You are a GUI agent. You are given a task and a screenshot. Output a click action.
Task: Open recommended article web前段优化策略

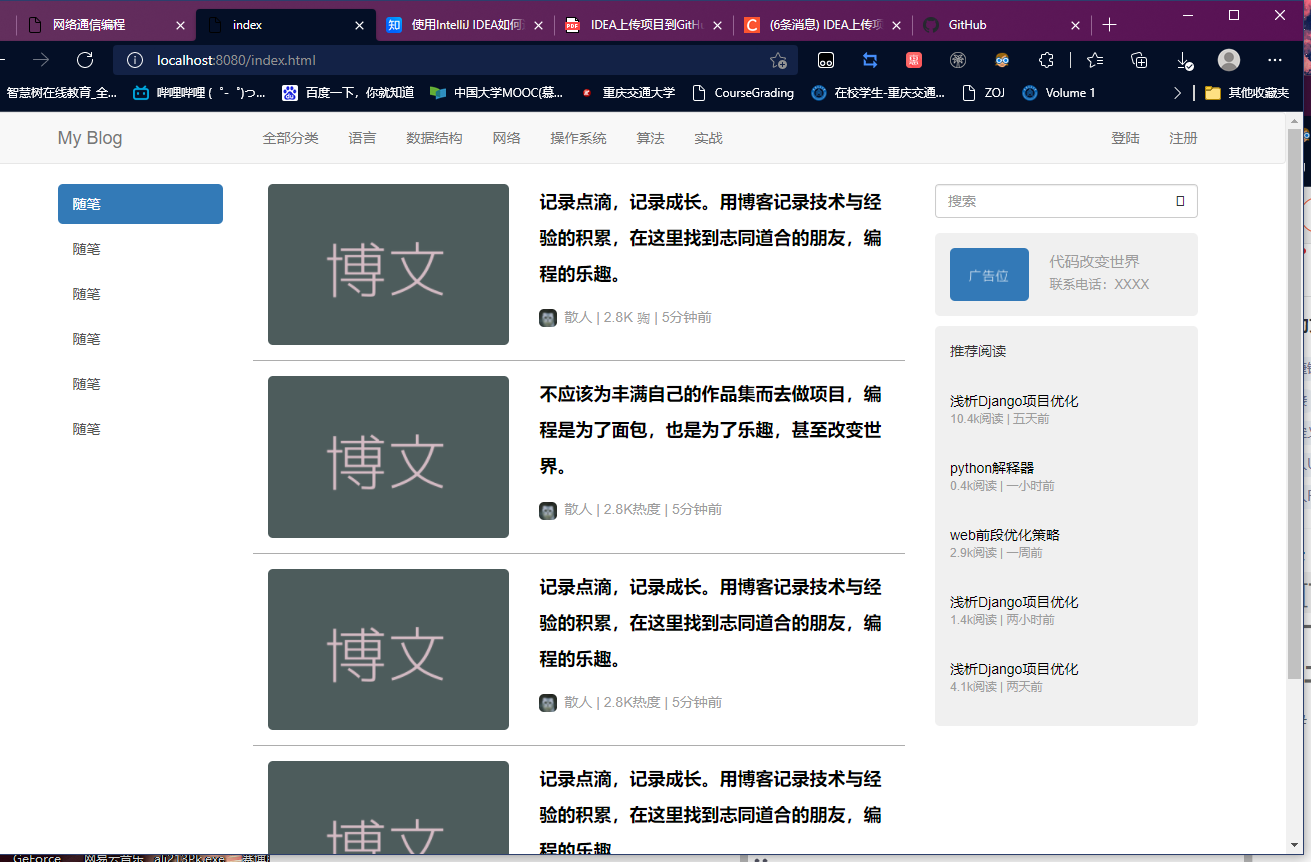[1005, 535]
